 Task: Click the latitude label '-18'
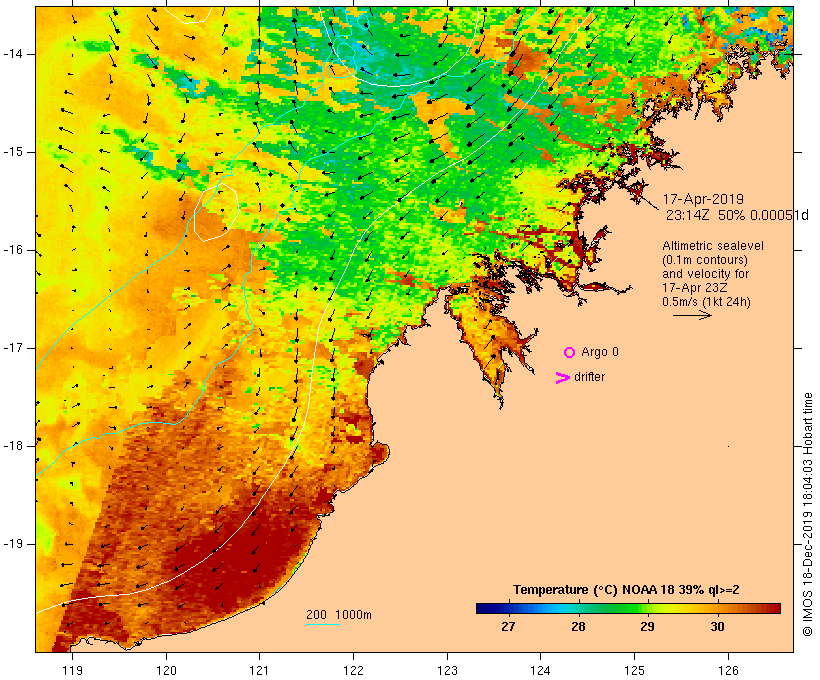[13, 446]
